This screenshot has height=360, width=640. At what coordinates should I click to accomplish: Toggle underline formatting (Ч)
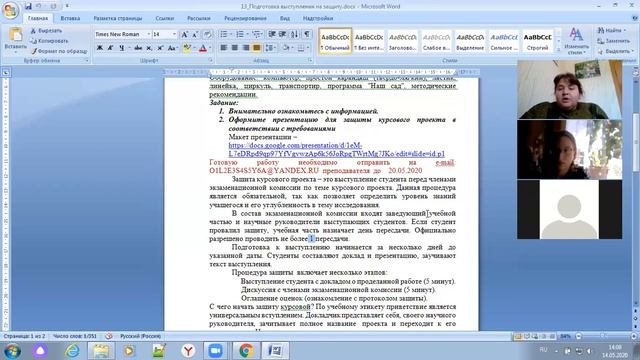coord(122,48)
